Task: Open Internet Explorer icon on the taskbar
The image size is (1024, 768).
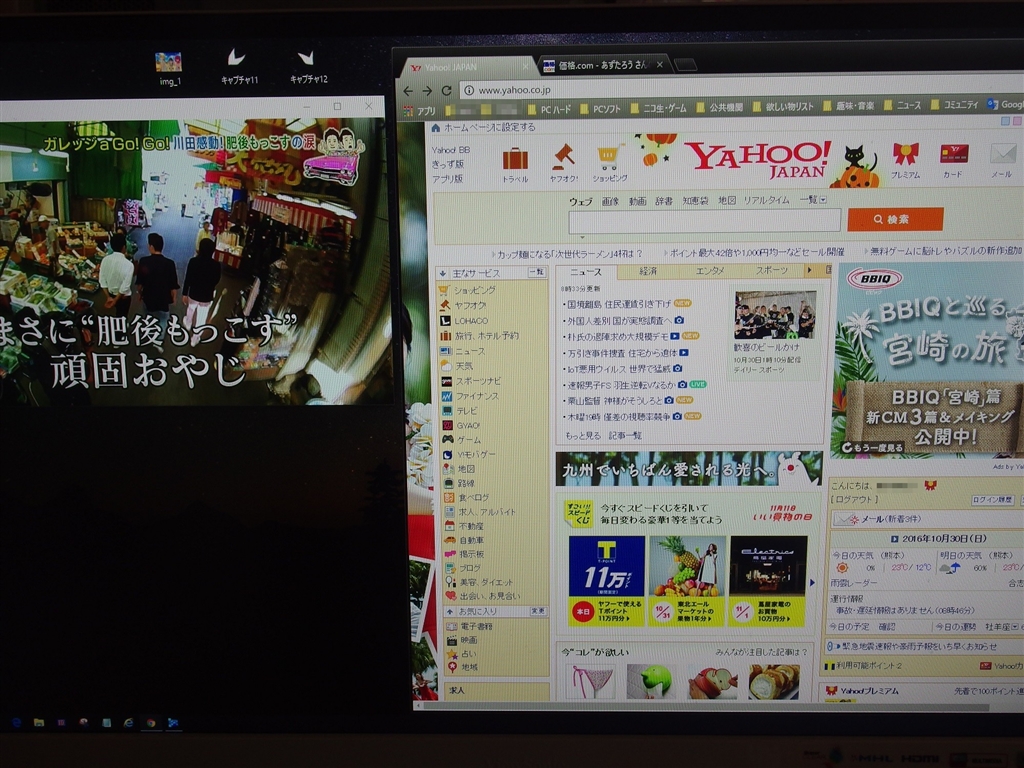Action: click(x=129, y=722)
